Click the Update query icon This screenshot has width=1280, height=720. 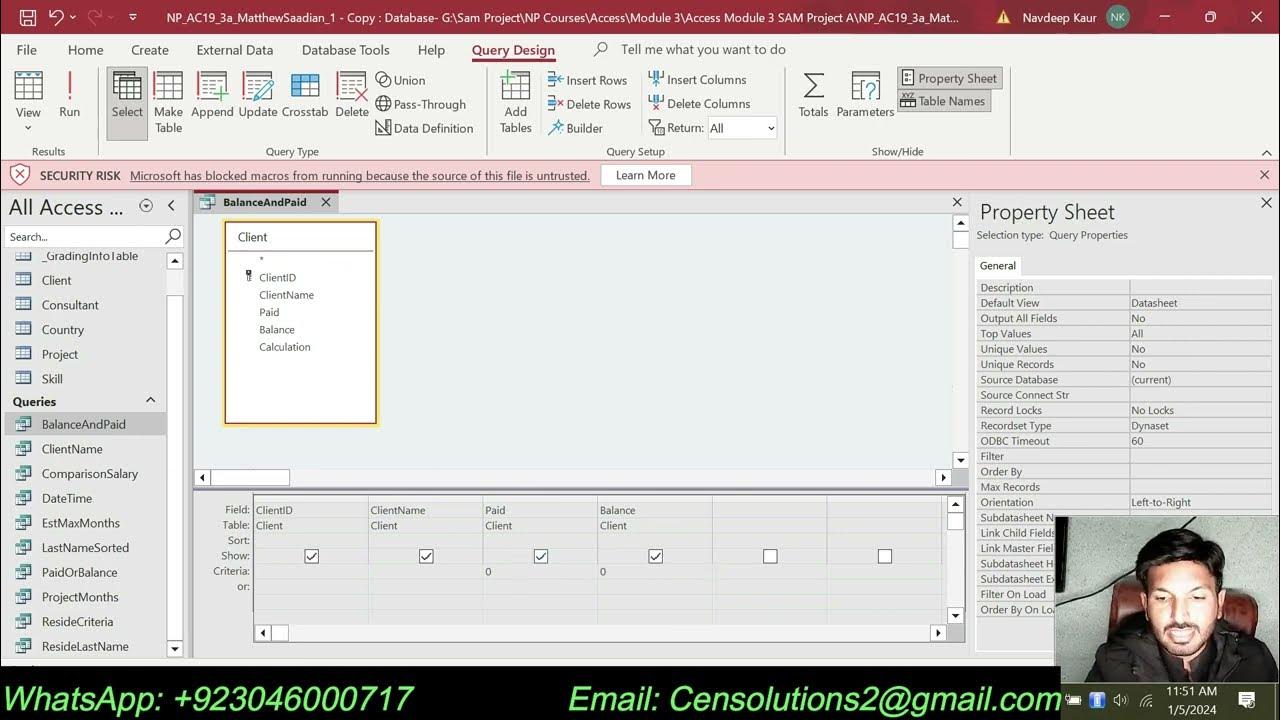(257, 96)
